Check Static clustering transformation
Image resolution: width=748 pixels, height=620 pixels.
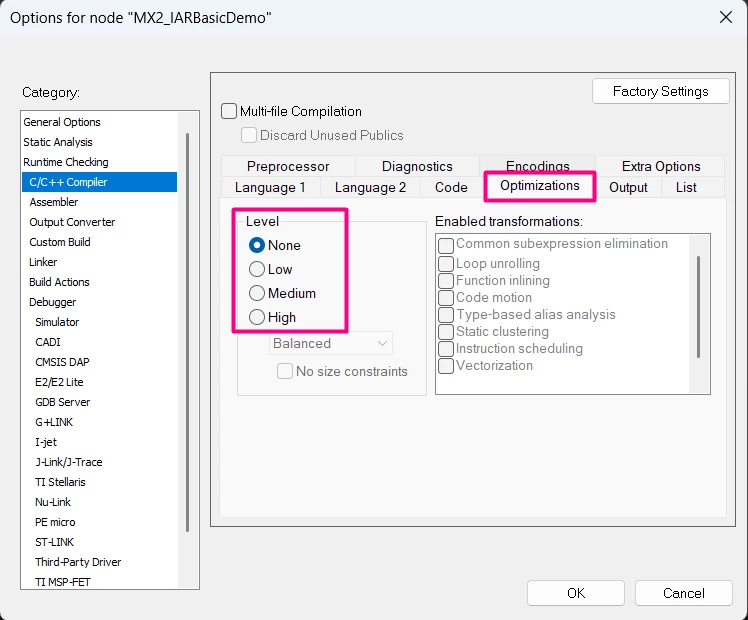pyautogui.click(x=446, y=331)
